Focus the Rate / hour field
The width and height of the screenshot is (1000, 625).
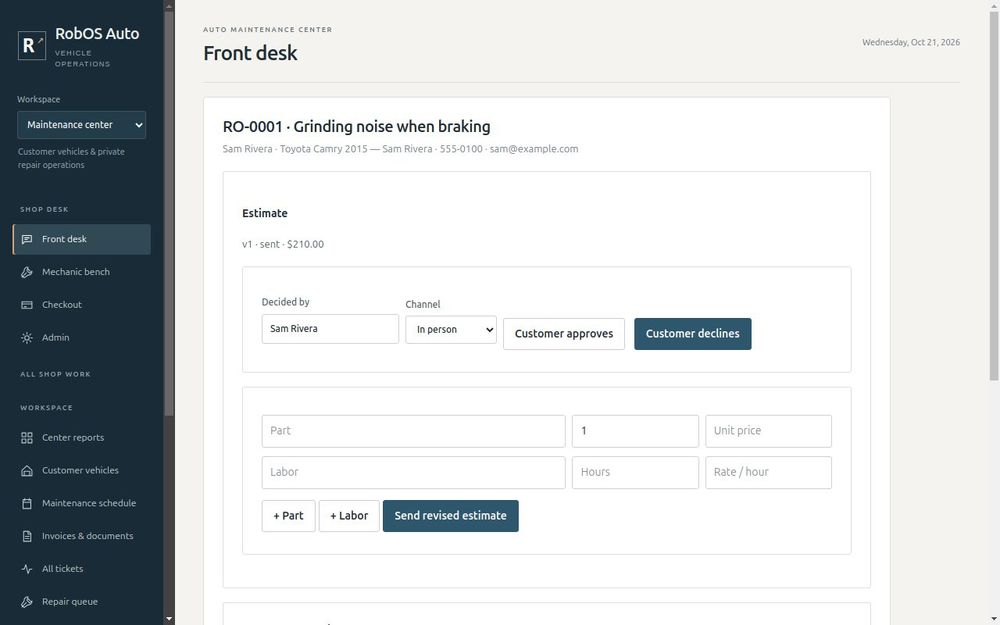[768, 473]
